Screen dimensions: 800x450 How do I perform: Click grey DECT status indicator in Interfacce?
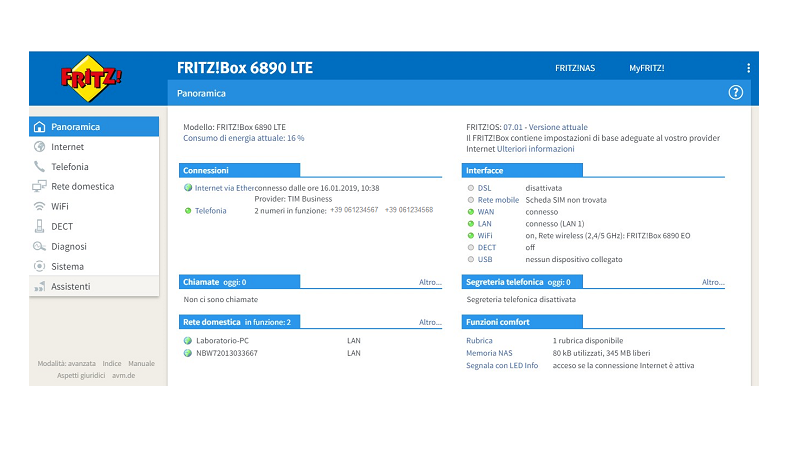point(470,247)
